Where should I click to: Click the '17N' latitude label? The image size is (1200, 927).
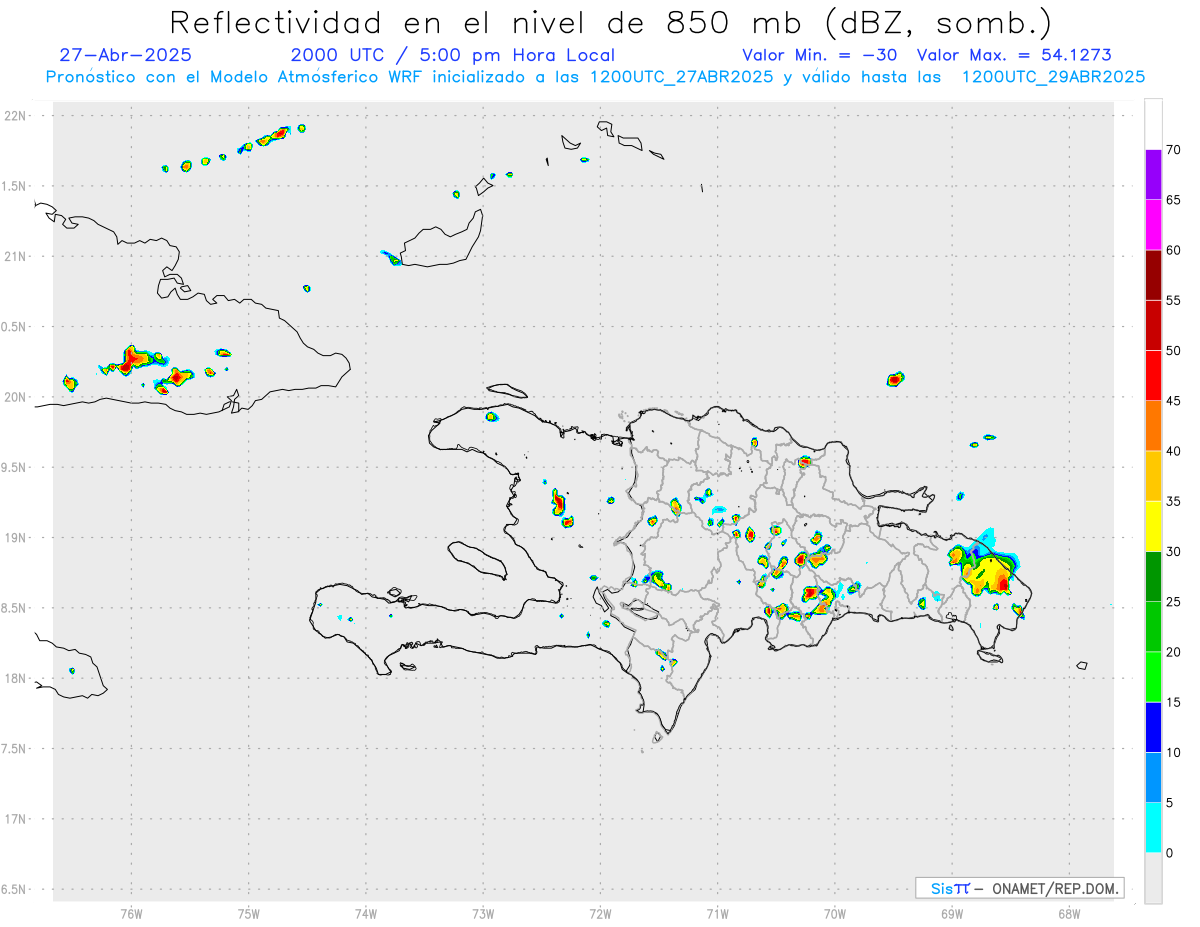15,819
